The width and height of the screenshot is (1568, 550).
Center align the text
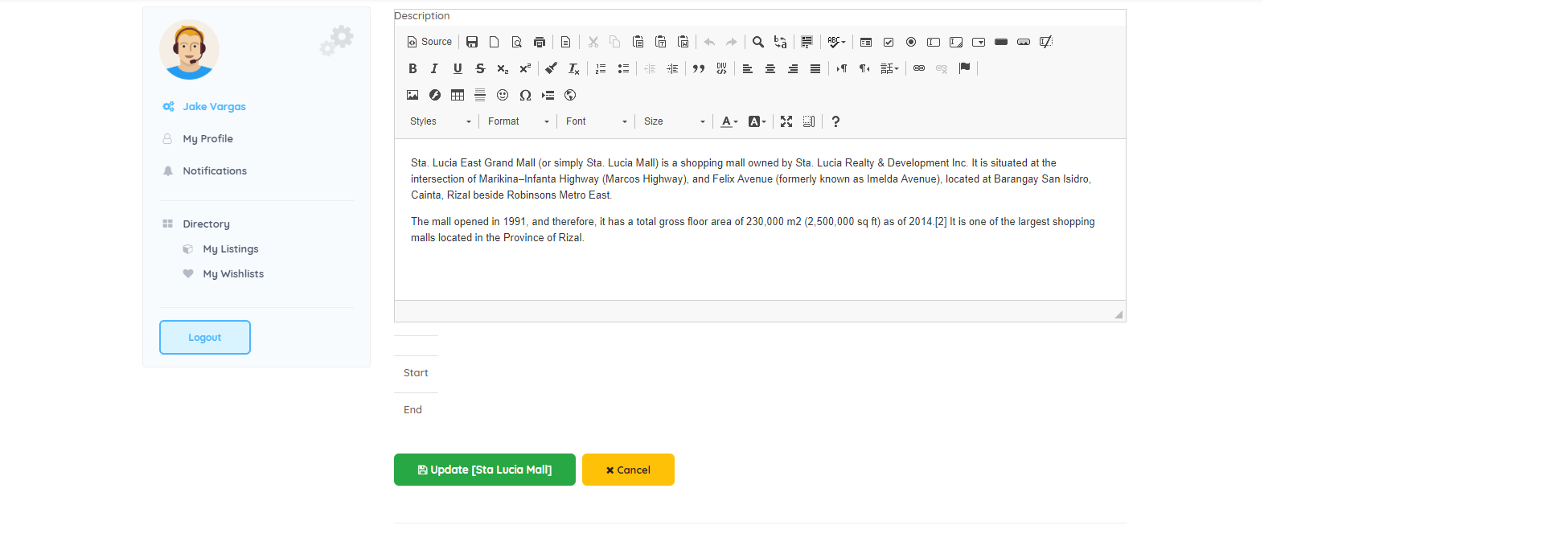tap(770, 68)
